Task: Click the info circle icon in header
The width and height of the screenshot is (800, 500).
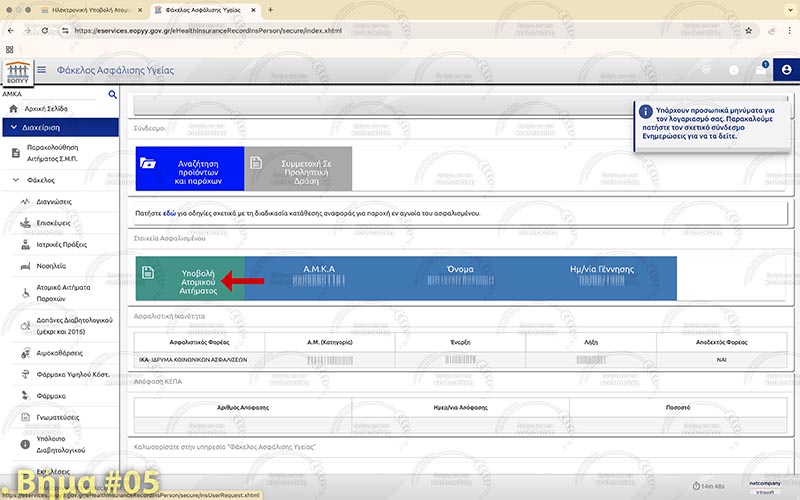Action: pos(734,70)
